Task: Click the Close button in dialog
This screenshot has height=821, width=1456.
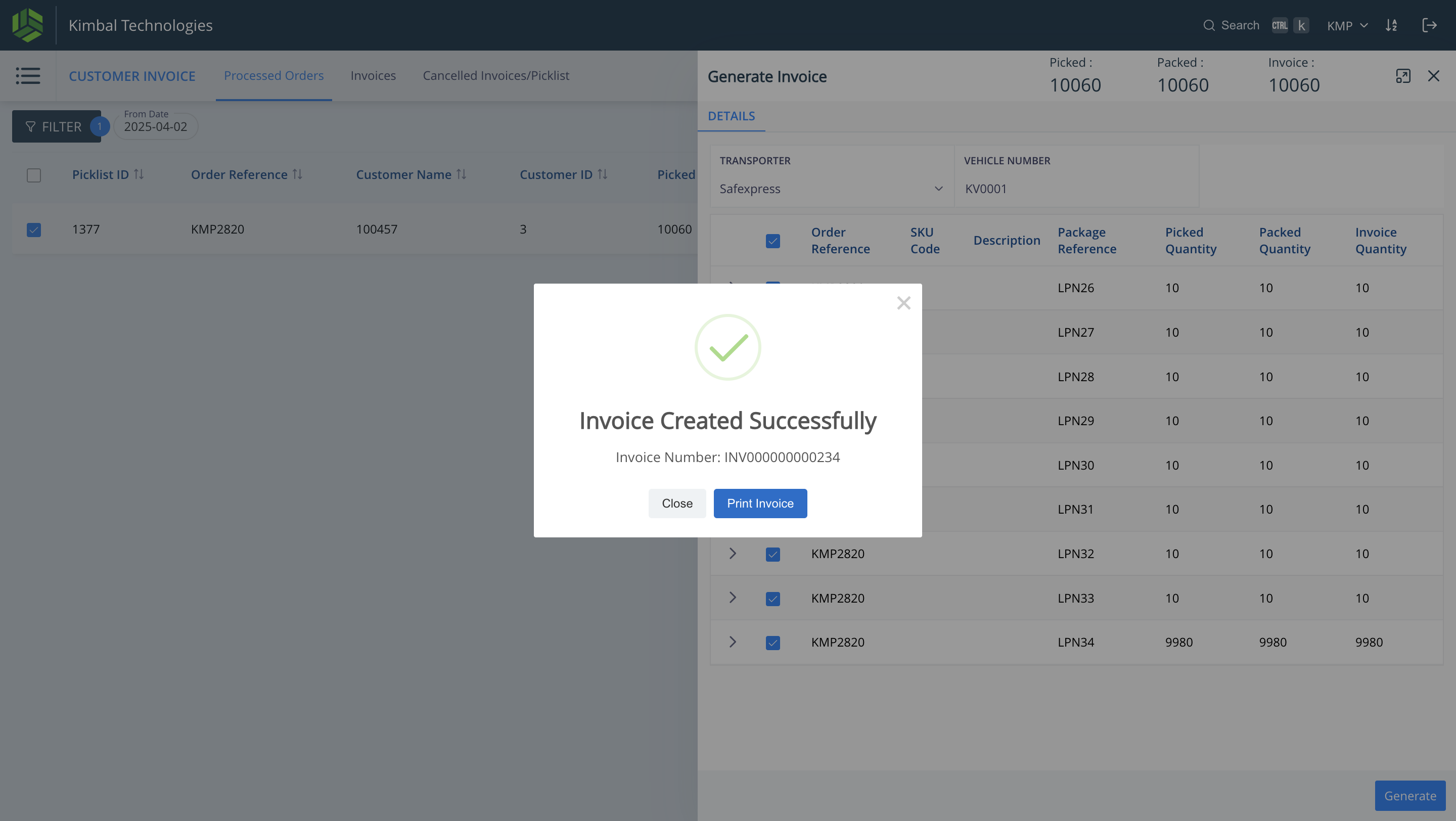Action: click(677, 504)
